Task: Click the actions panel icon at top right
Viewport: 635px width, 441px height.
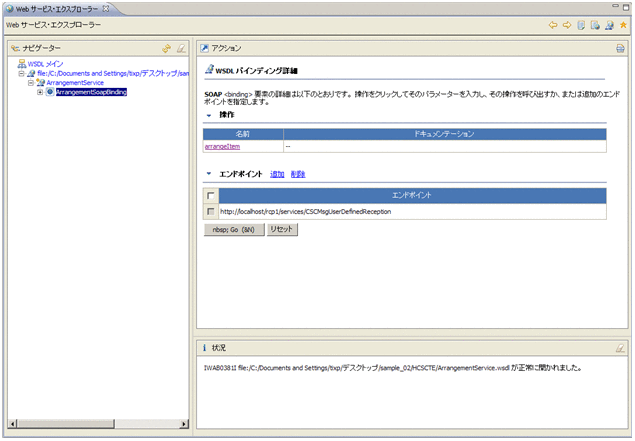Action: click(620, 48)
